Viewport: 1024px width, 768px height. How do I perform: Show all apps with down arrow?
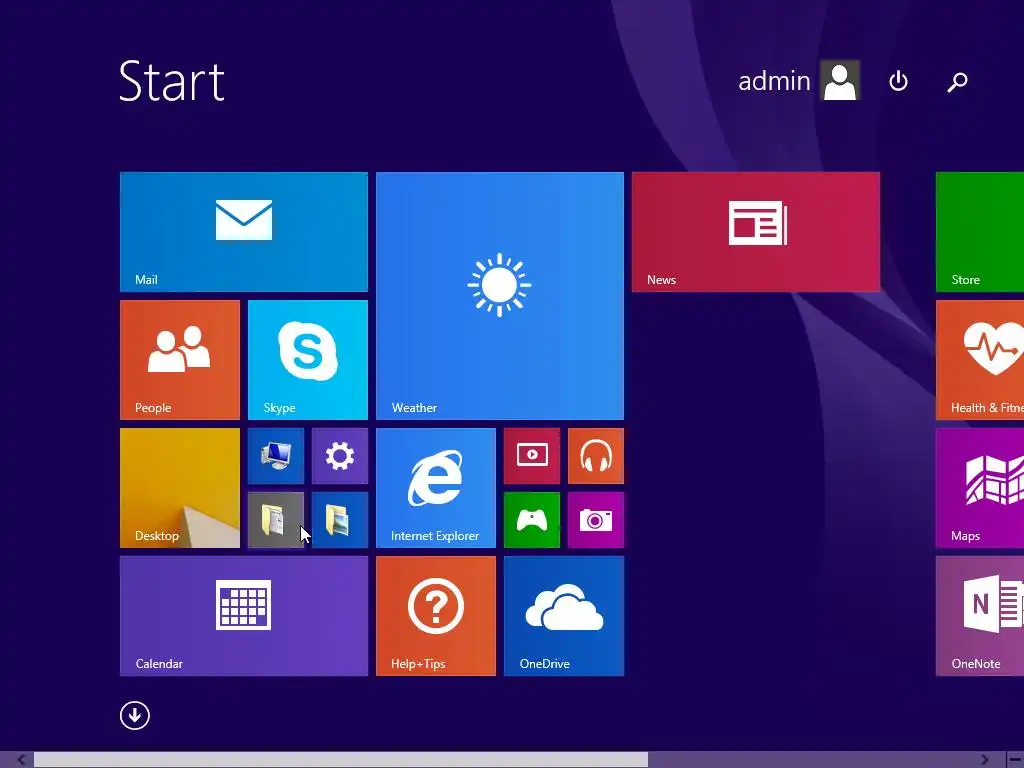[135, 716]
